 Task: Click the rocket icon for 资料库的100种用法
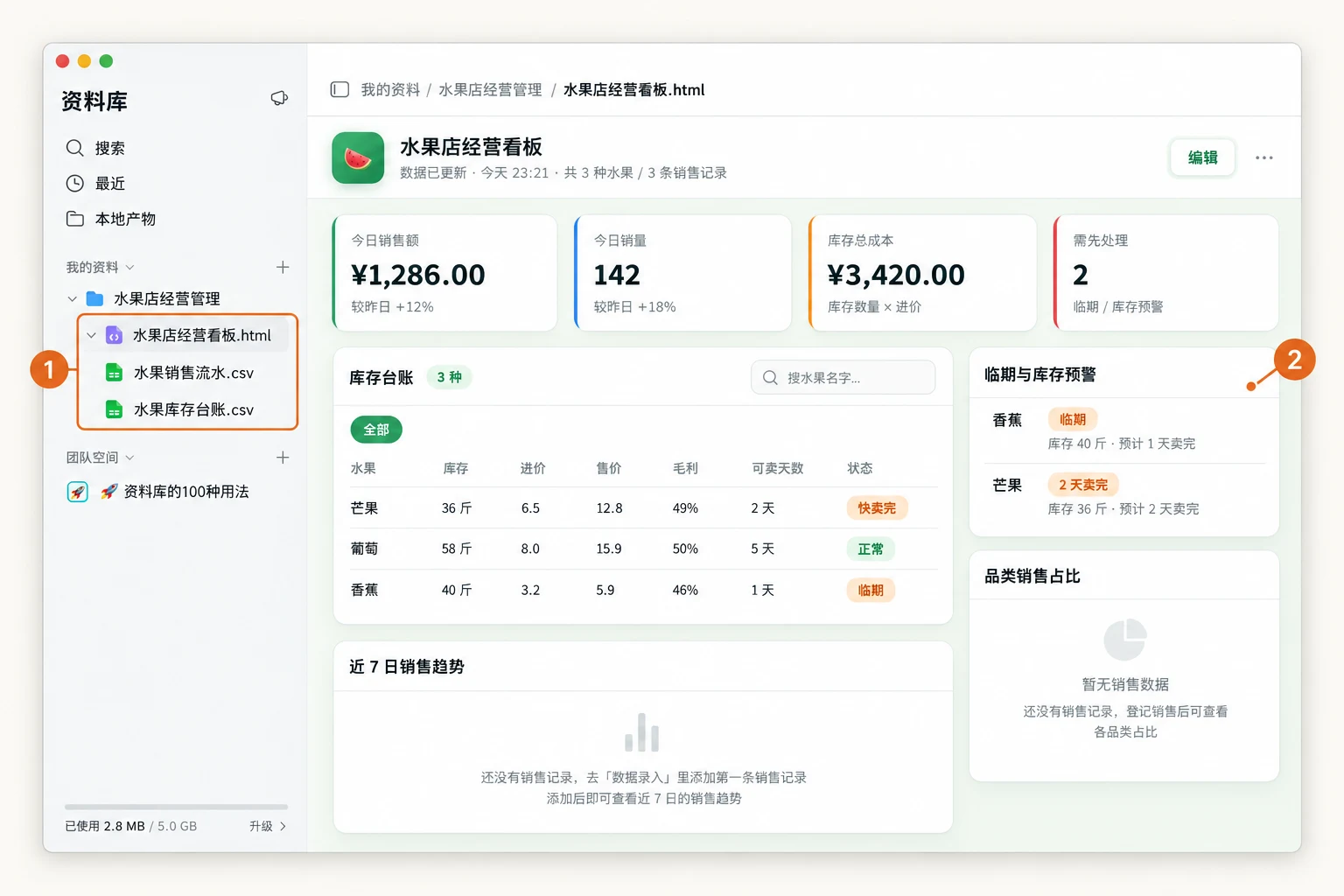coord(78,492)
